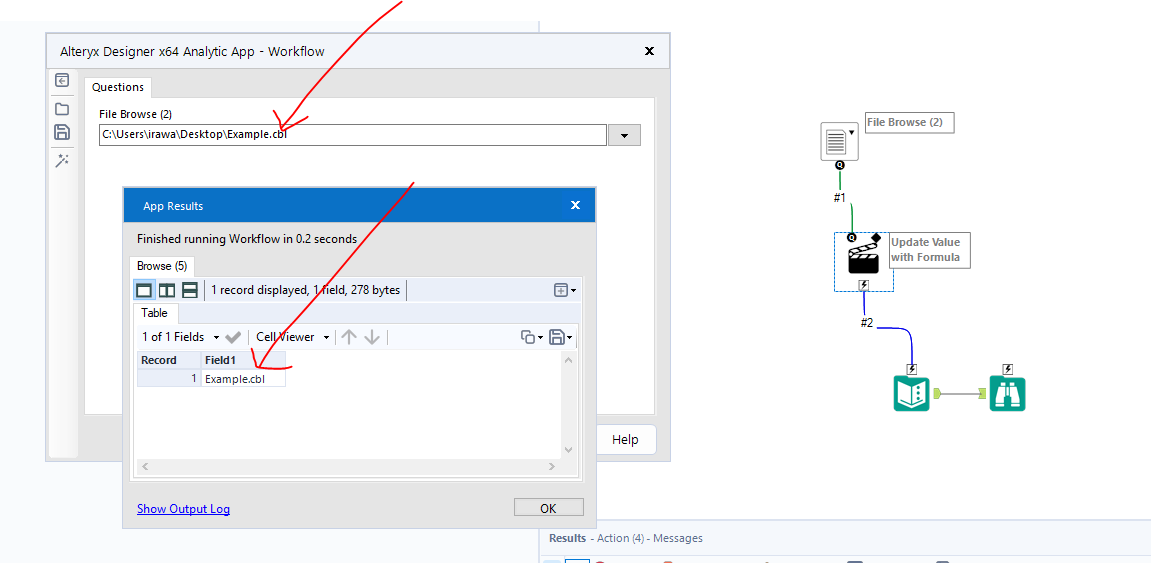This screenshot has height=563, width=1151.
Task: Click the #1 connection label
Action: click(840, 197)
